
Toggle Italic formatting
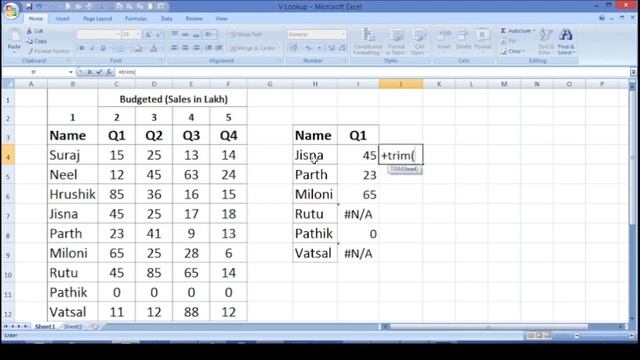coord(92,49)
